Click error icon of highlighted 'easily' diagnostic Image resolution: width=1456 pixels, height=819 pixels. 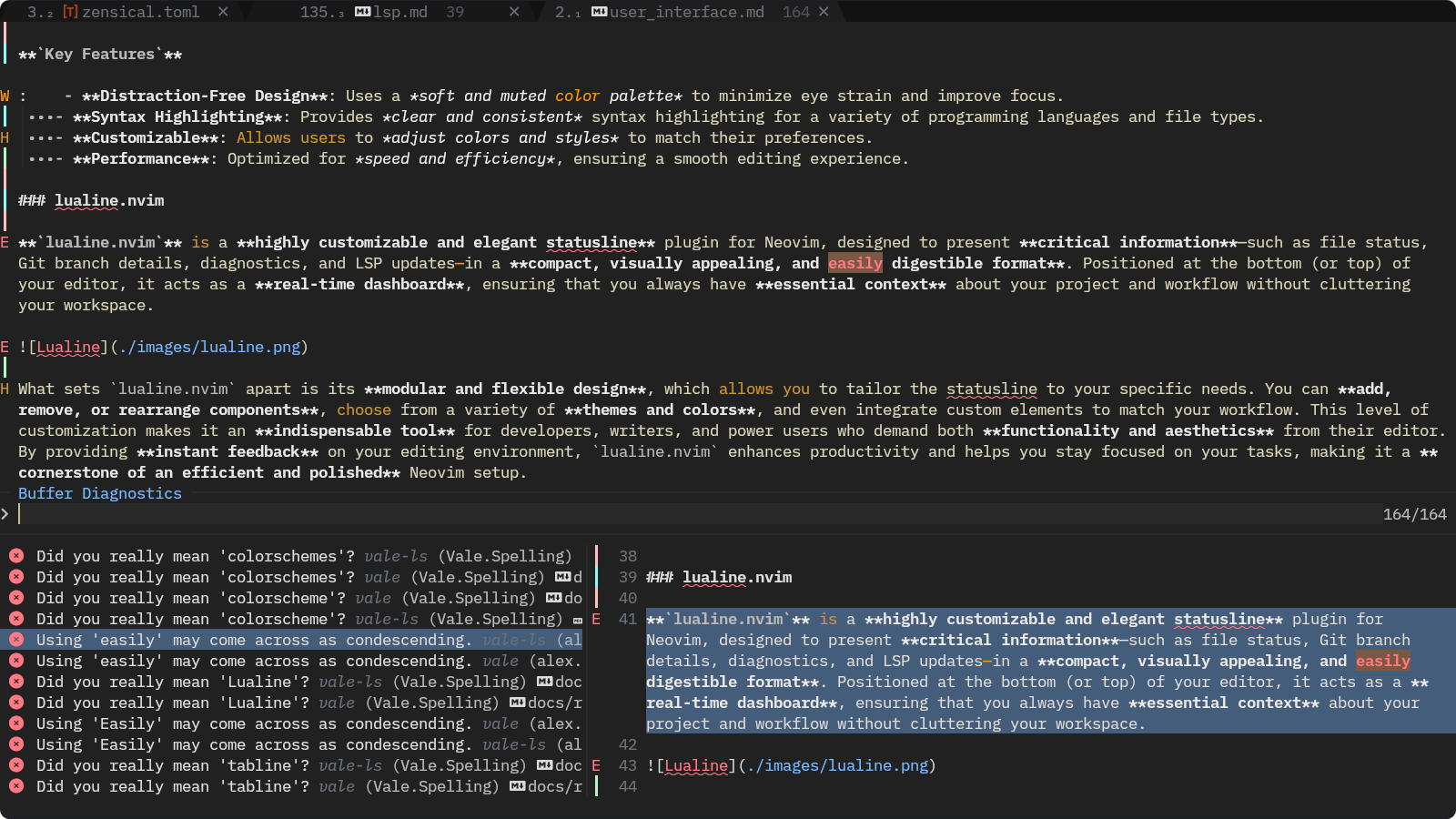point(16,640)
